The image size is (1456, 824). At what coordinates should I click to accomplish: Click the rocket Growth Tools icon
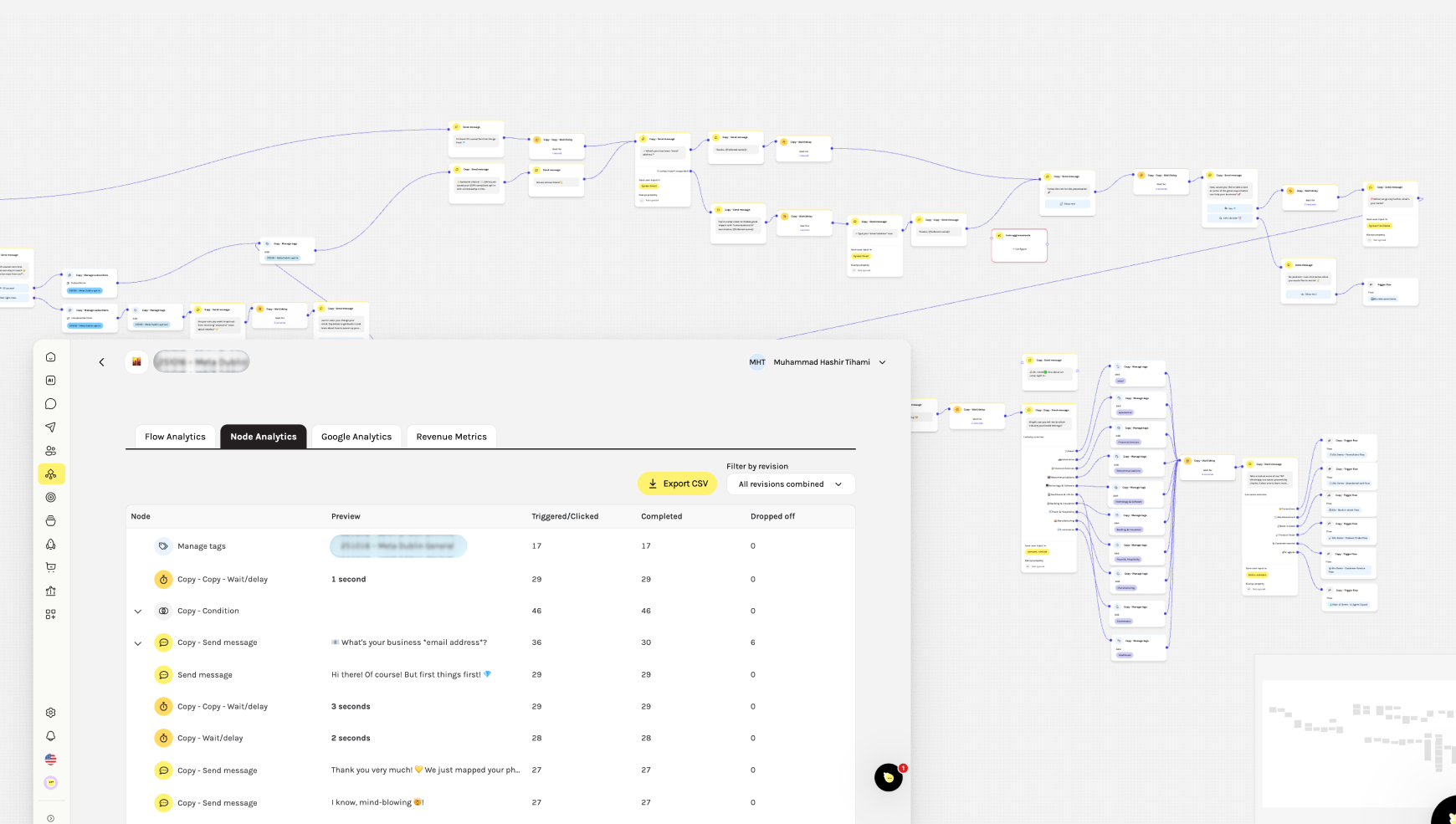(50, 544)
